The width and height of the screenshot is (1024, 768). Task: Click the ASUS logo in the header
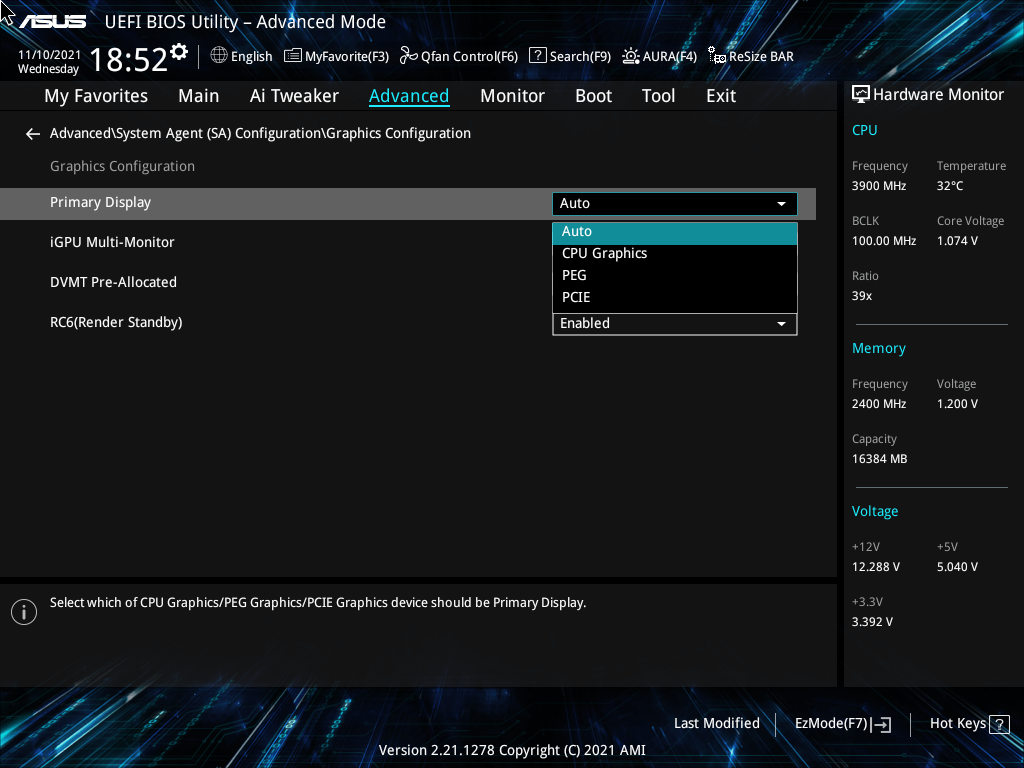52,22
